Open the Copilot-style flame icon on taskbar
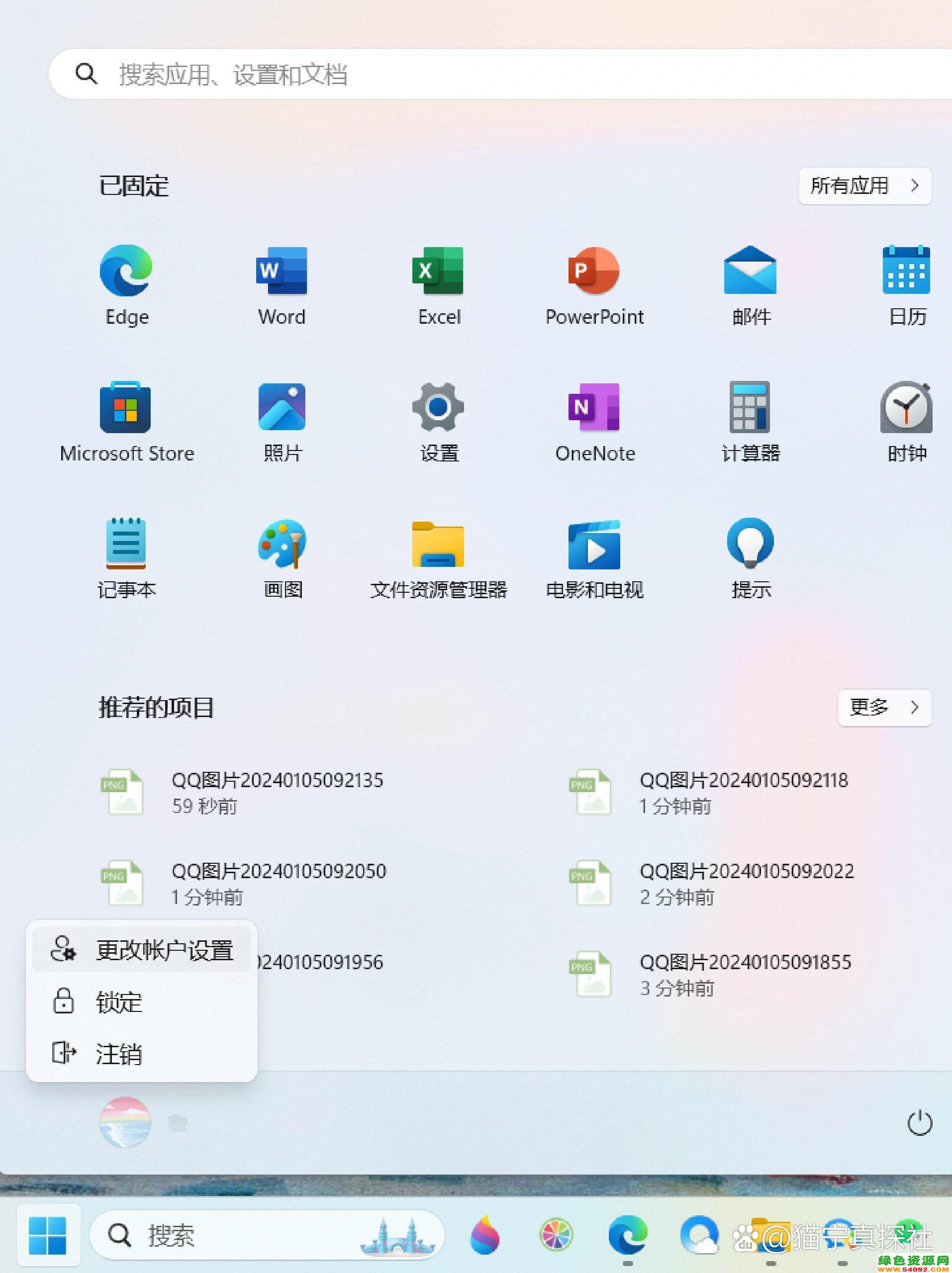This screenshot has height=1273, width=952. 484,1235
